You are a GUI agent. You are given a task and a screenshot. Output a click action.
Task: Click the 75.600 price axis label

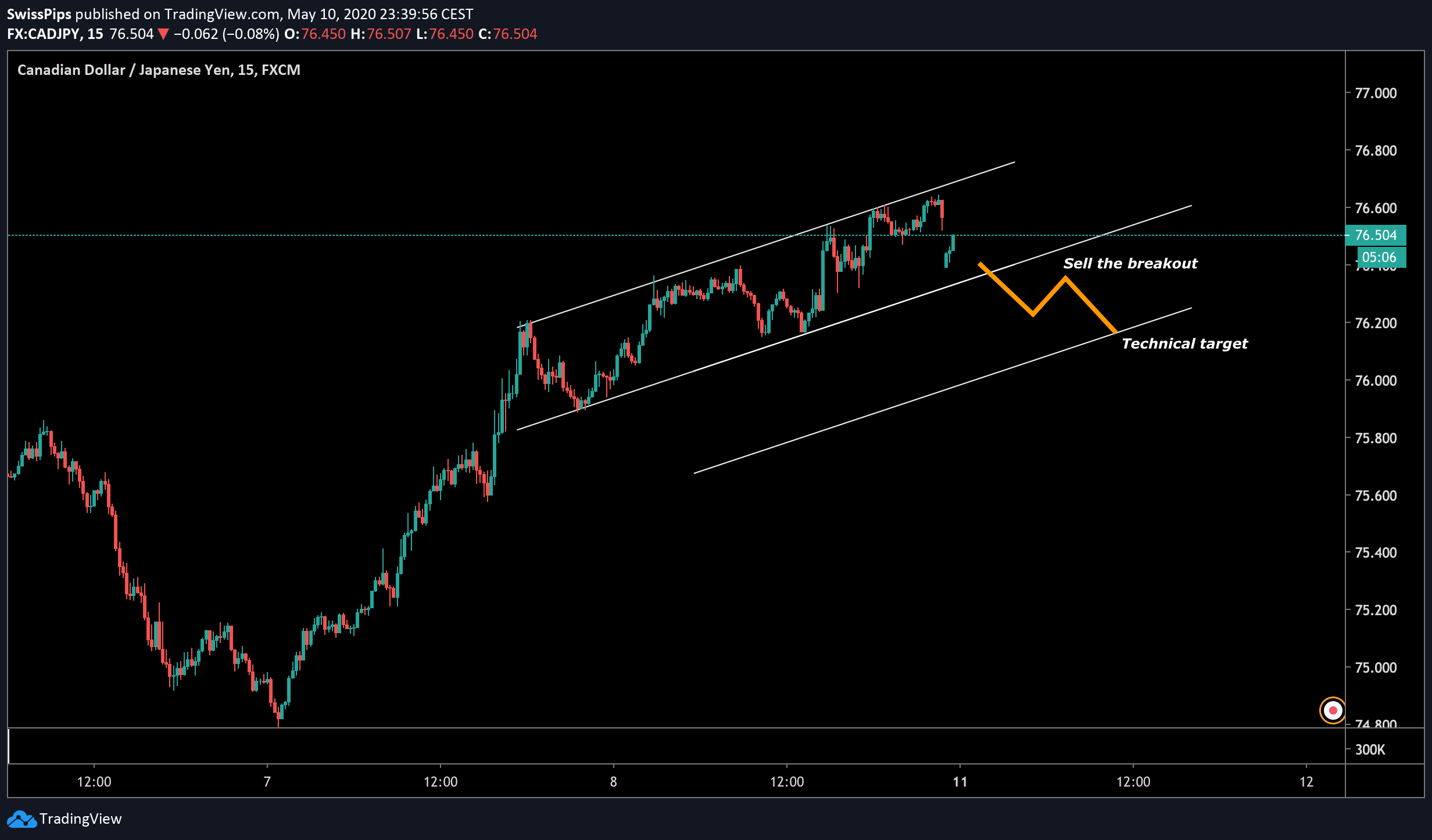pyautogui.click(x=1376, y=496)
